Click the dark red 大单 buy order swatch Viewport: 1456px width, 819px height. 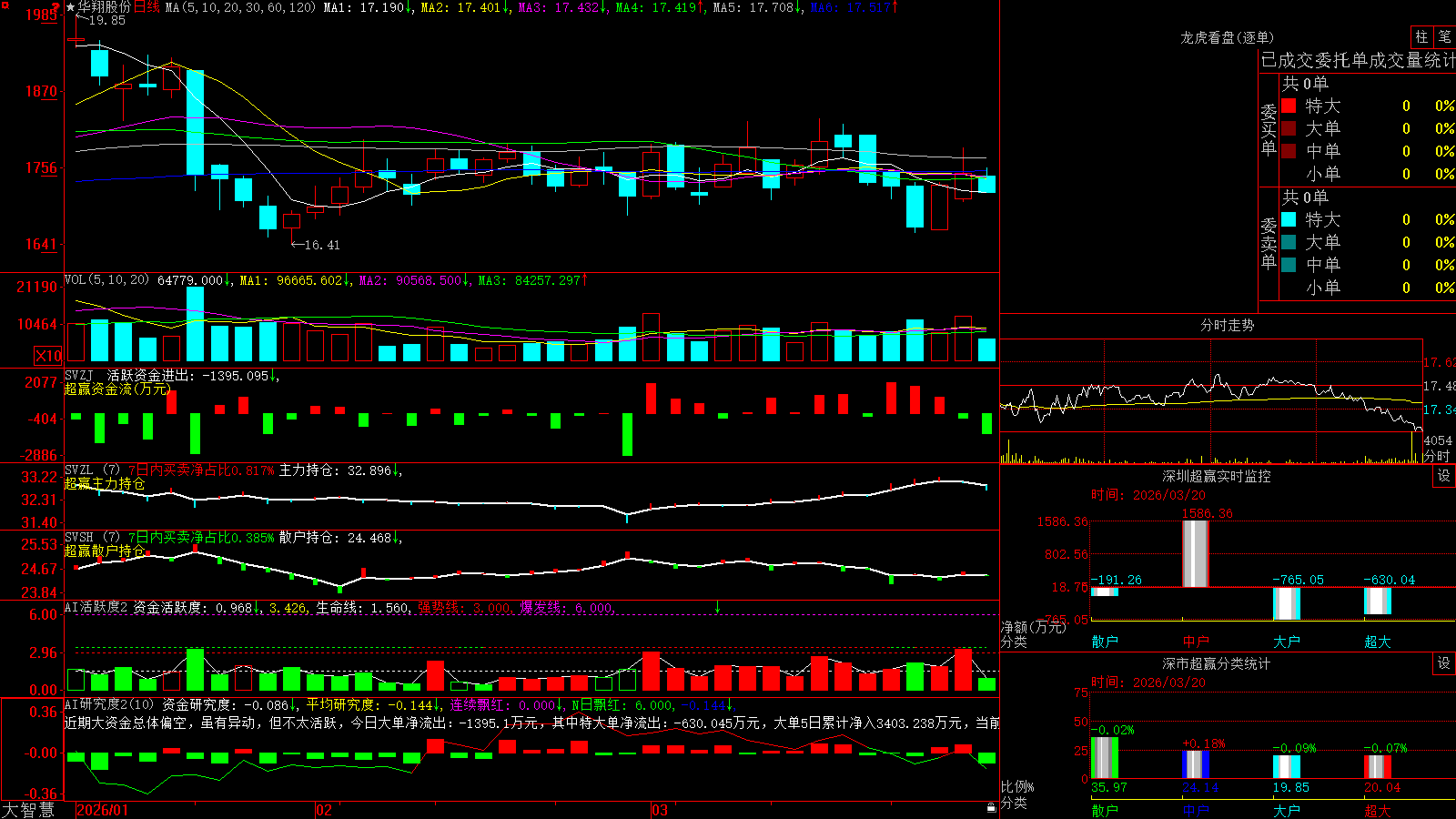[x=1289, y=128]
